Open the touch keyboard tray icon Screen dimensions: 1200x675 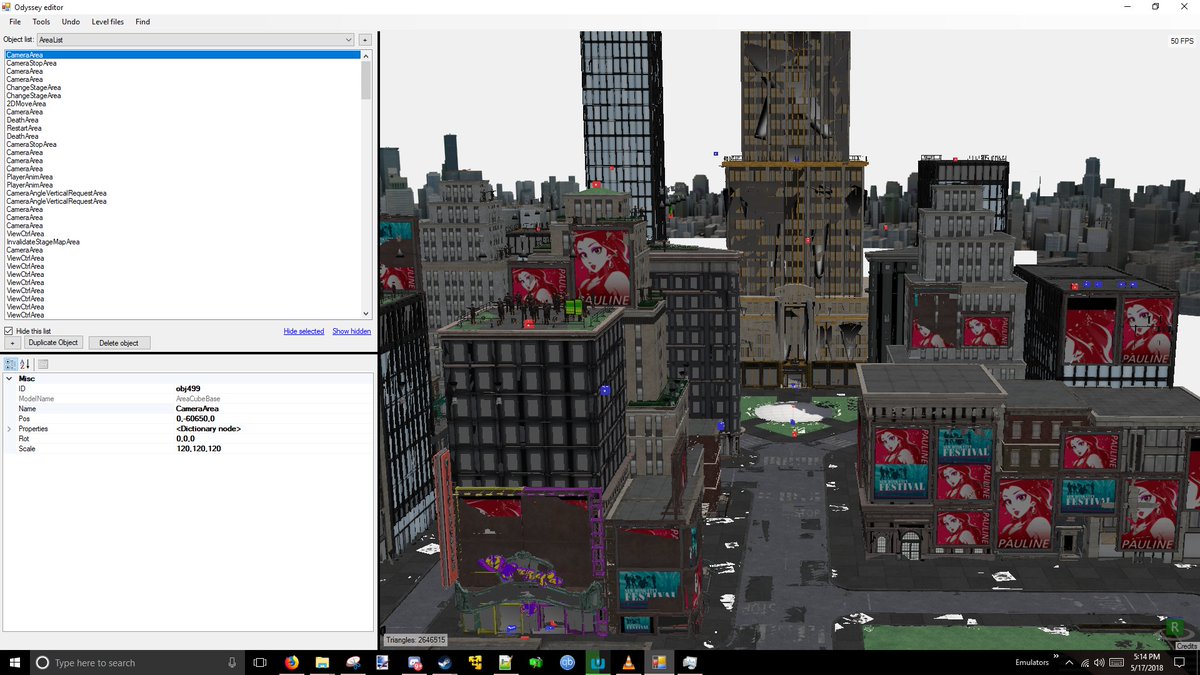[1116, 662]
